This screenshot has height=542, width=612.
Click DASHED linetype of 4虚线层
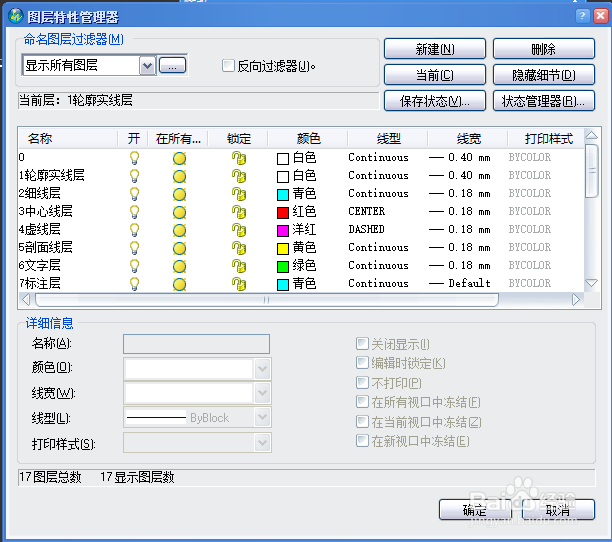click(366, 229)
